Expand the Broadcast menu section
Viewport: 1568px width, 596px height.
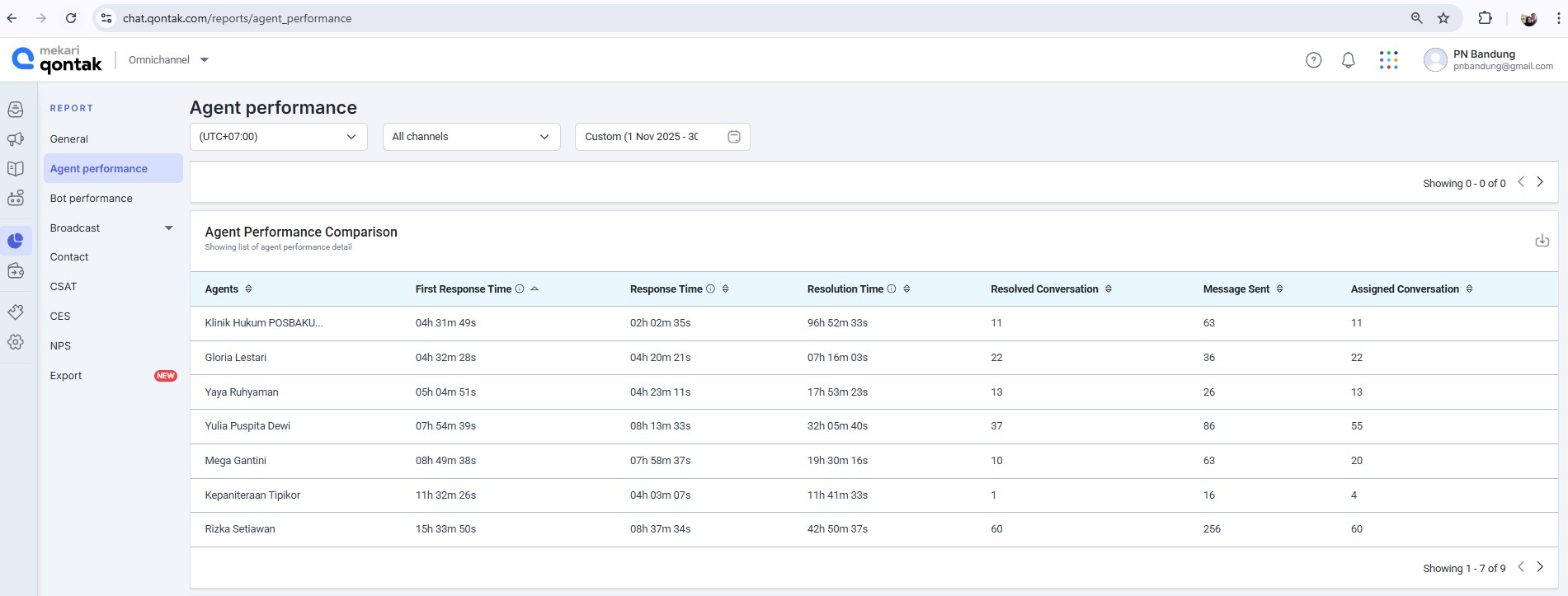(111, 228)
